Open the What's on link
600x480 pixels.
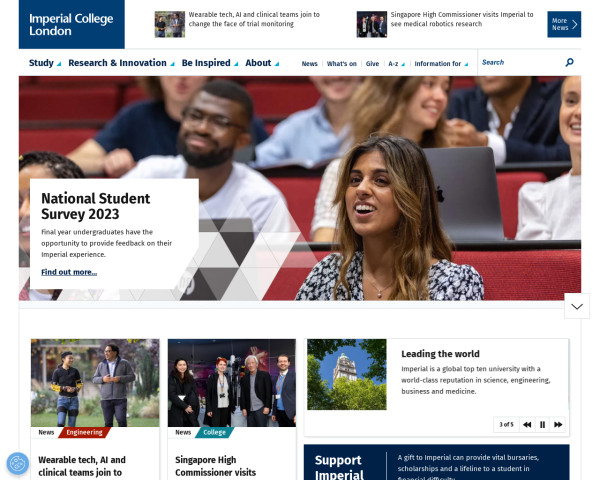341,64
